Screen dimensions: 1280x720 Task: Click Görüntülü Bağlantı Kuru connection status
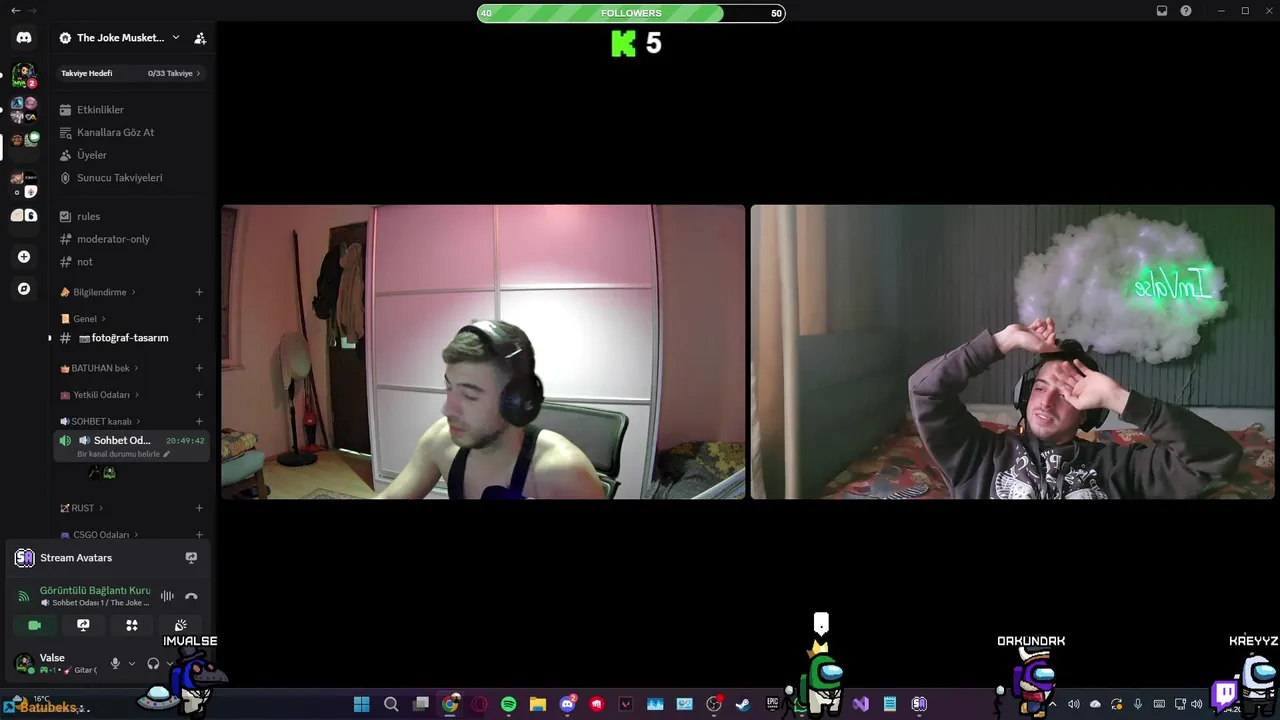tap(95, 590)
